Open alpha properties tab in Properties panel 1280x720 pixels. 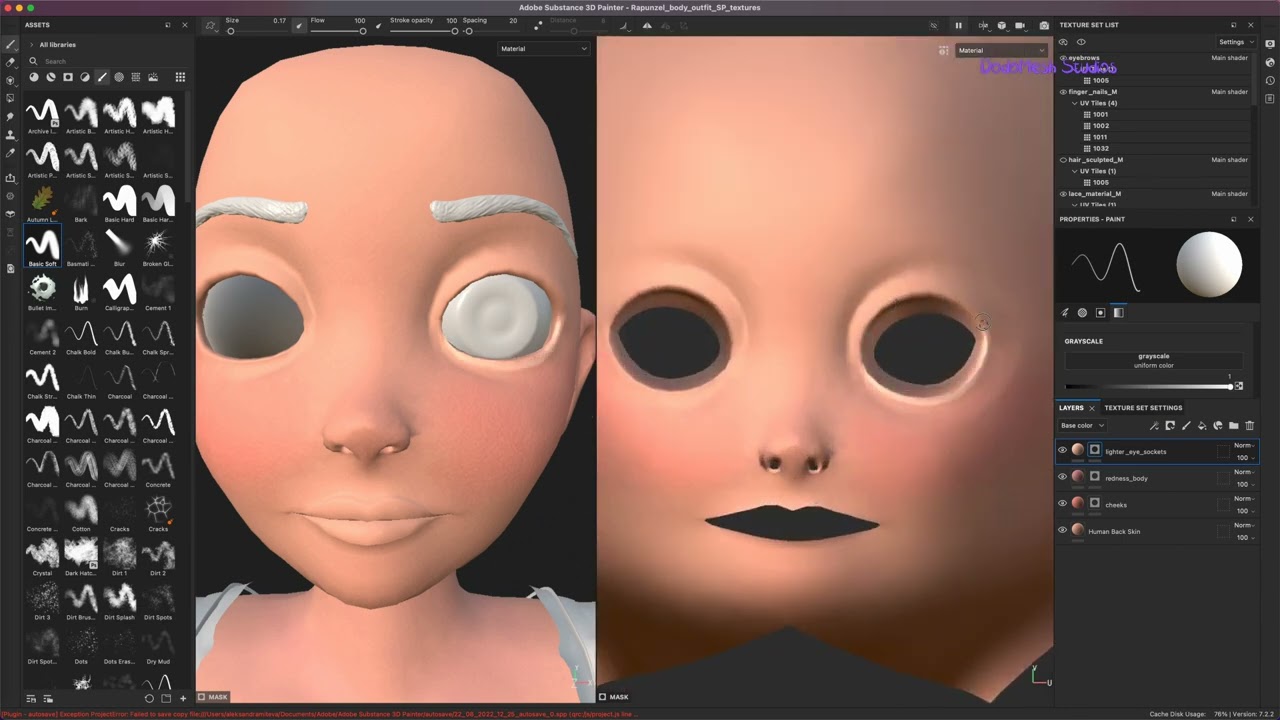click(x=1082, y=313)
